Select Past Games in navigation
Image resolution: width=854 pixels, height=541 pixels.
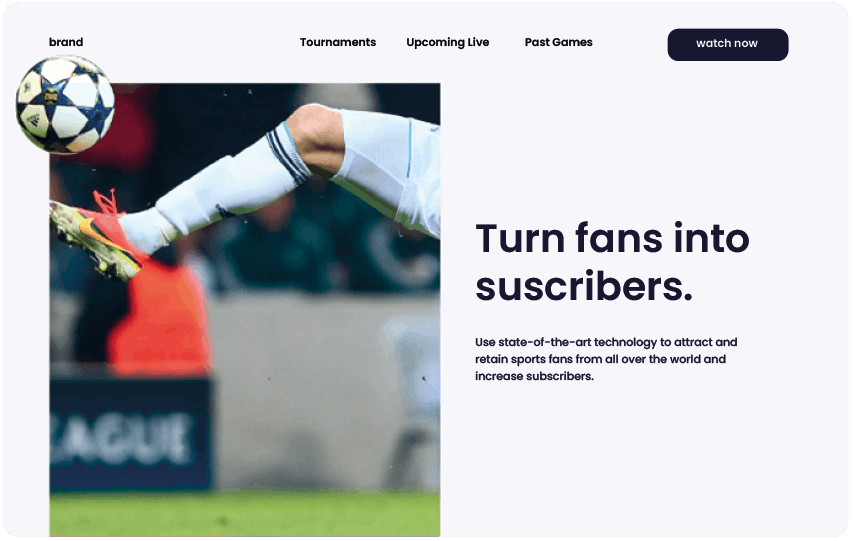click(x=558, y=42)
